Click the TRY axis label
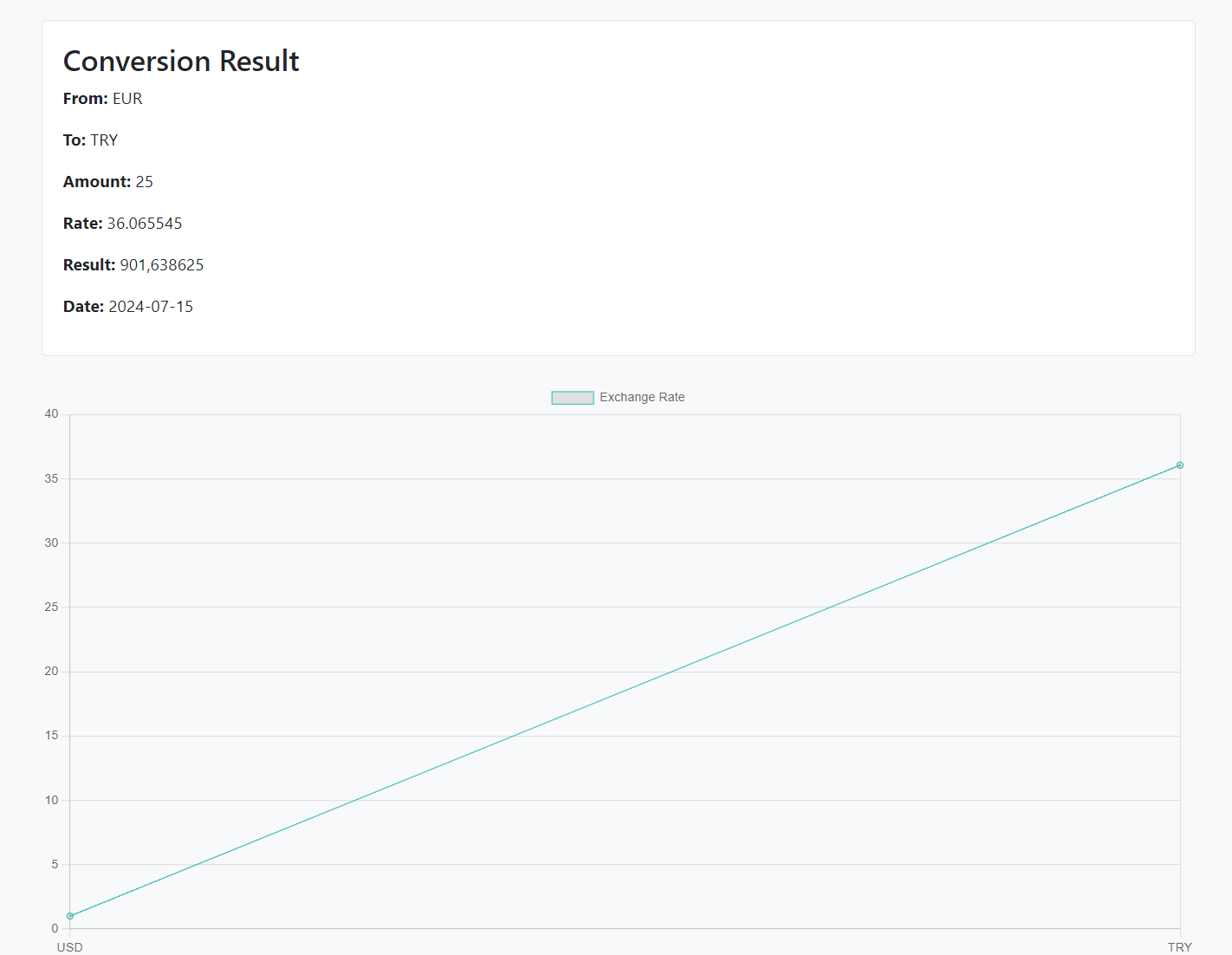 [1179, 946]
